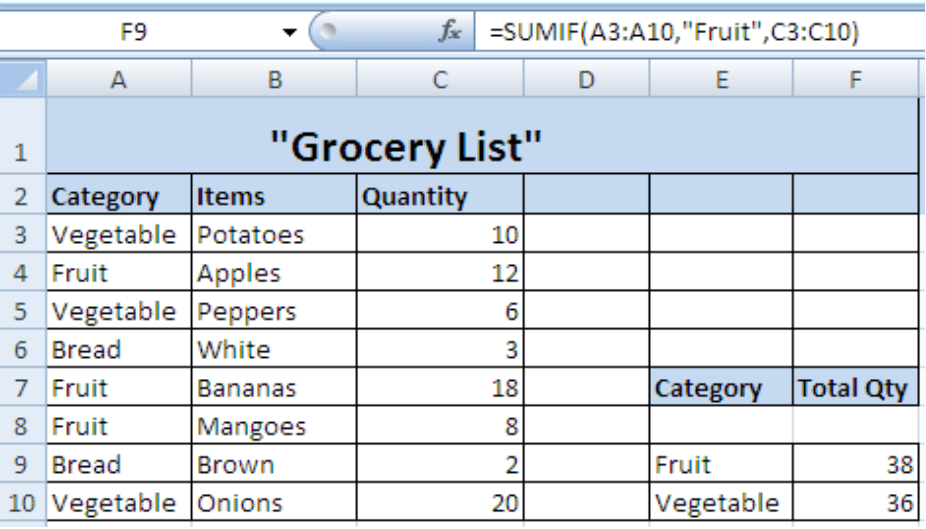The height and width of the screenshot is (529, 926).
Task: Select the Total Qty header cell
Action: pos(855,388)
